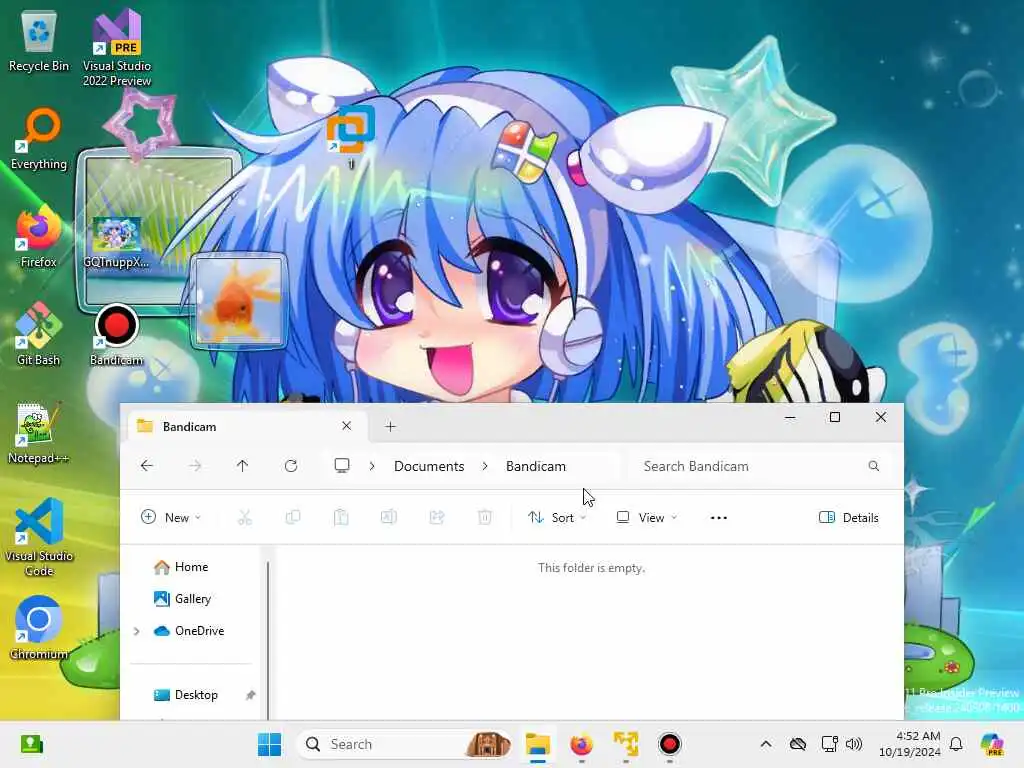Viewport: 1024px width, 768px height.
Task: Open Git Bash desktop shortcut
Action: [x=39, y=334]
